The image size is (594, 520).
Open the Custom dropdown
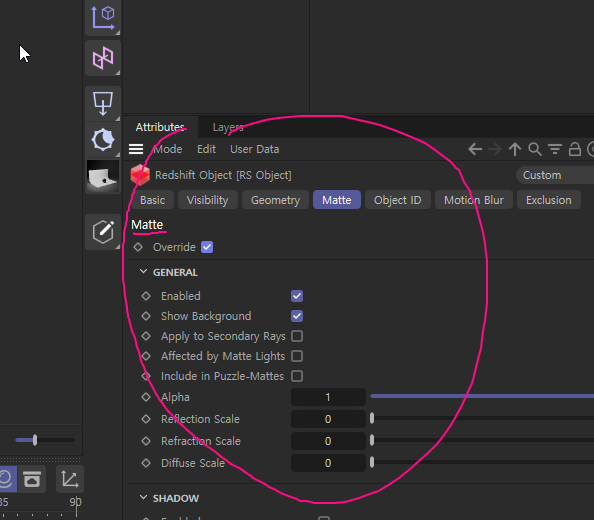coord(555,175)
